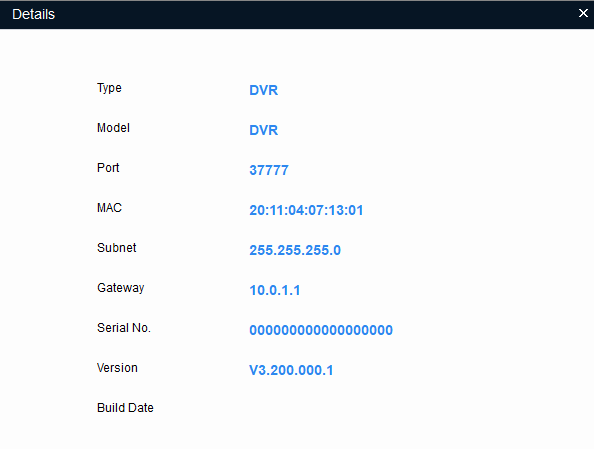Viewport: 594px width, 449px height.
Task: Select the MAC label
Action: 109,208
